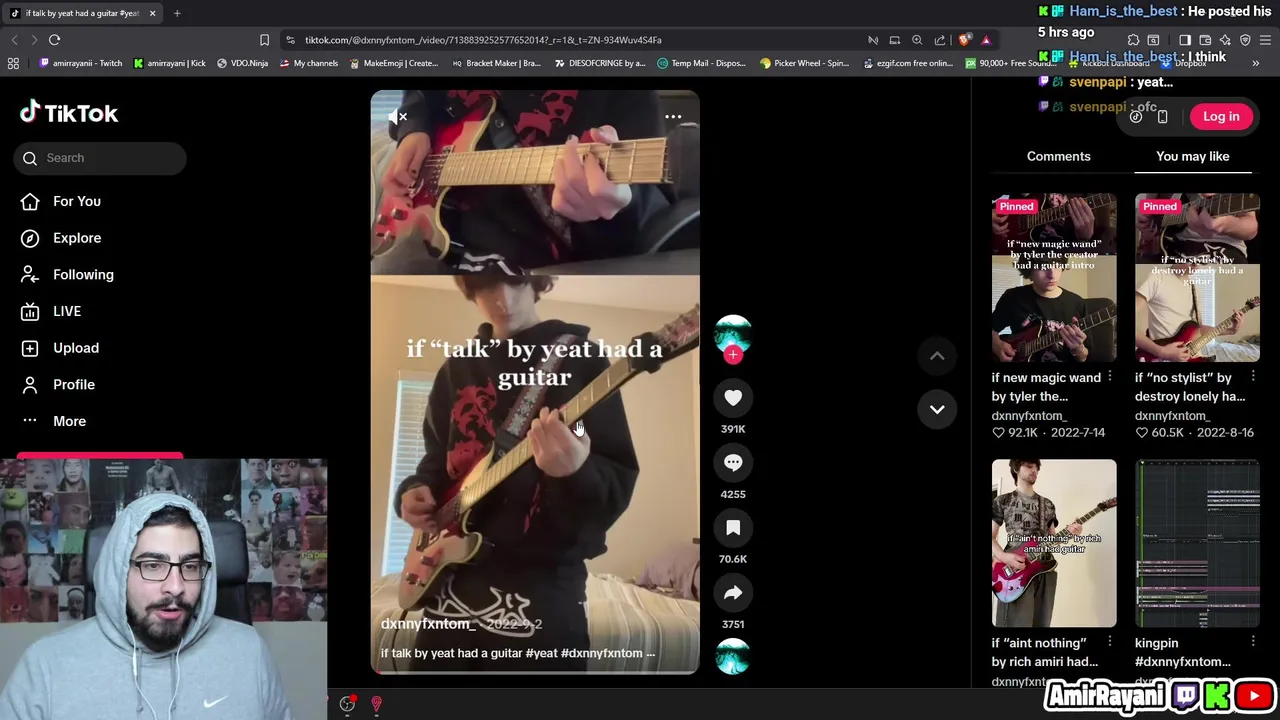
Task: Open the amirrayanii - Twitch bookmark
Action: 80,63
